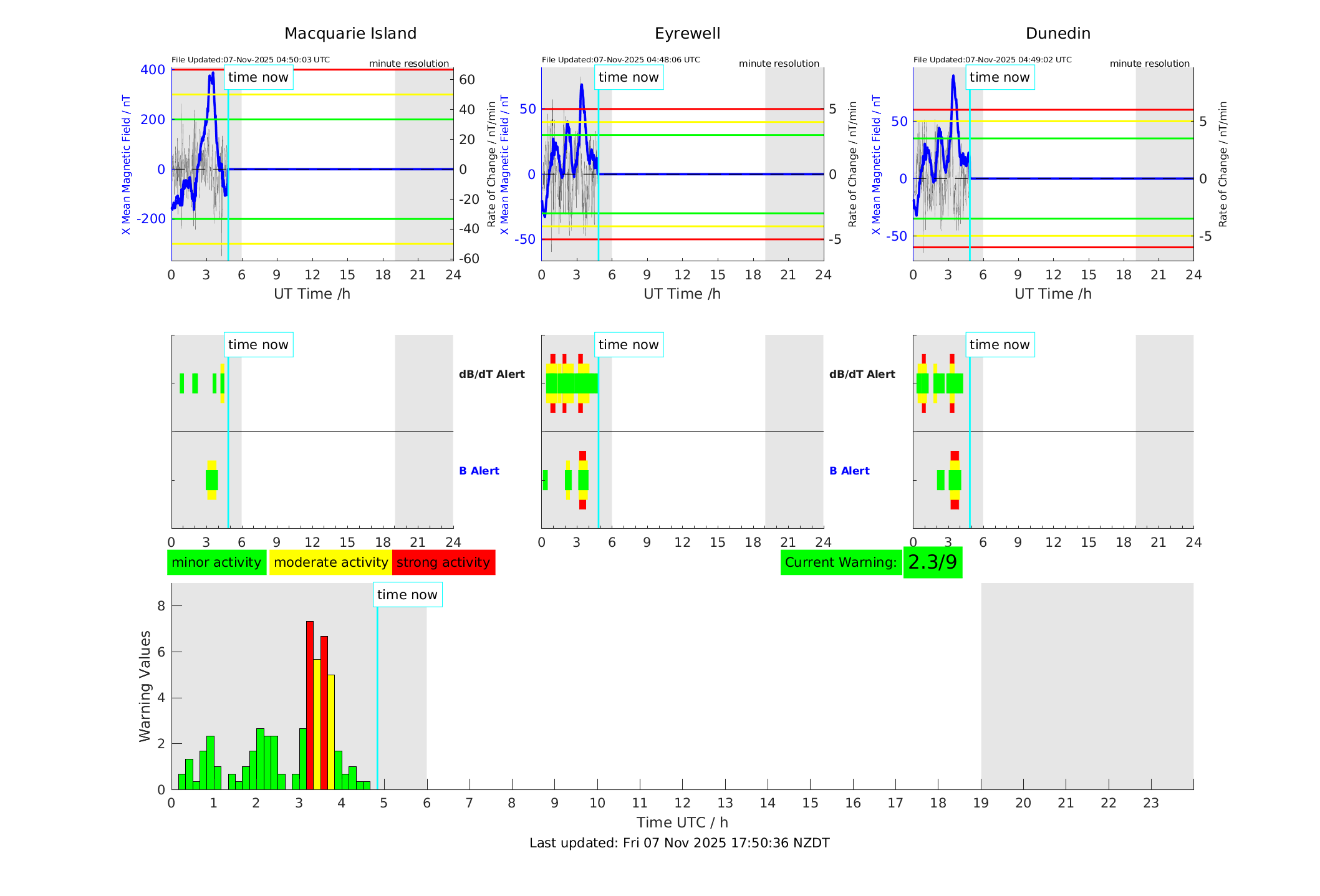
Task: Click the green minor activity legend swatch
Action: point(216,562)
